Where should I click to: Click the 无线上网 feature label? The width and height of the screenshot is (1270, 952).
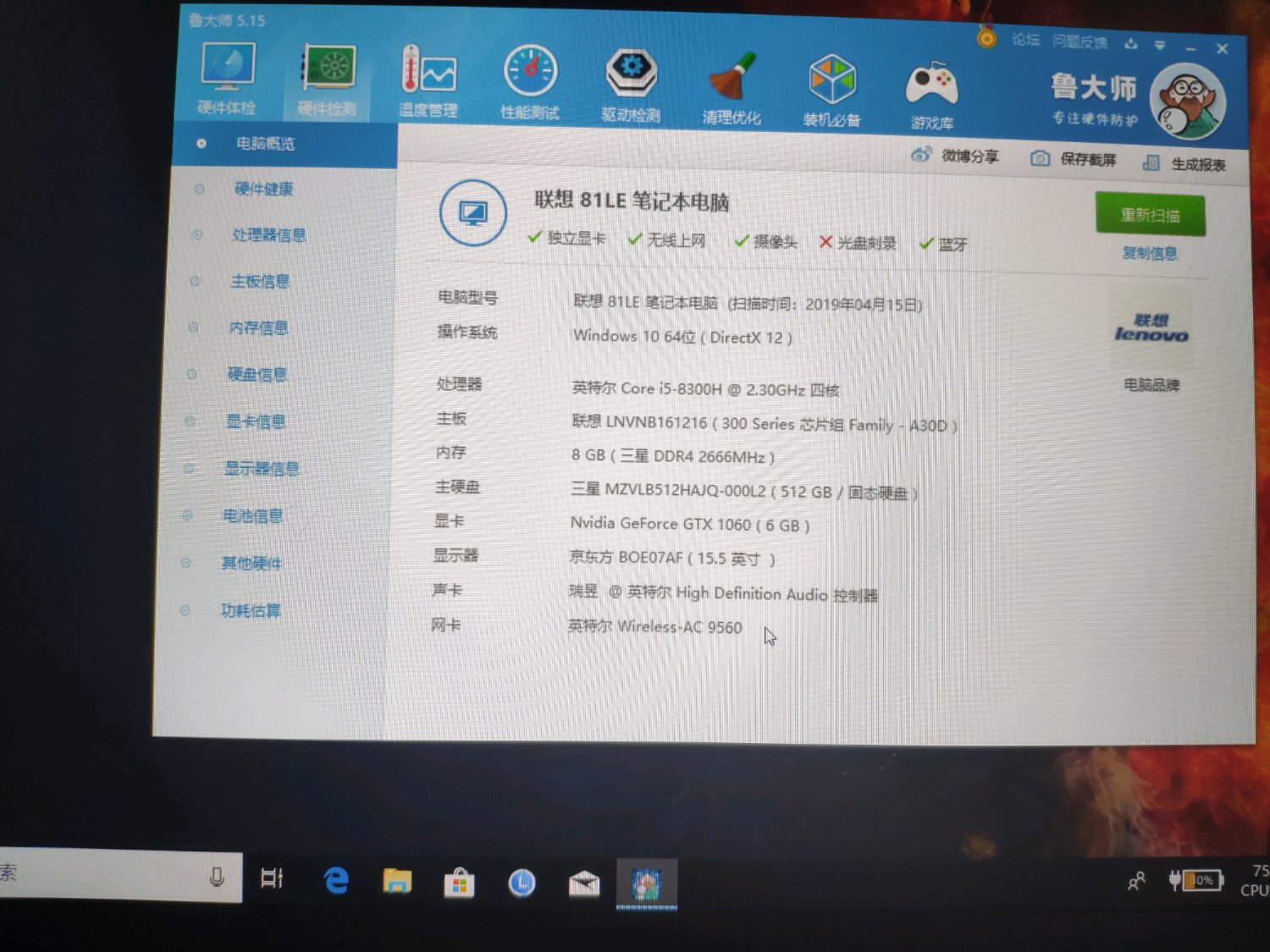click(x=676, y=240)
